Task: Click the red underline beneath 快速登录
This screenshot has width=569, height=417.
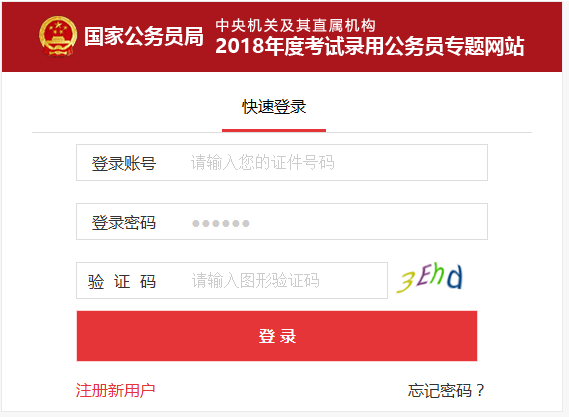Action: [x=274, y=130]
